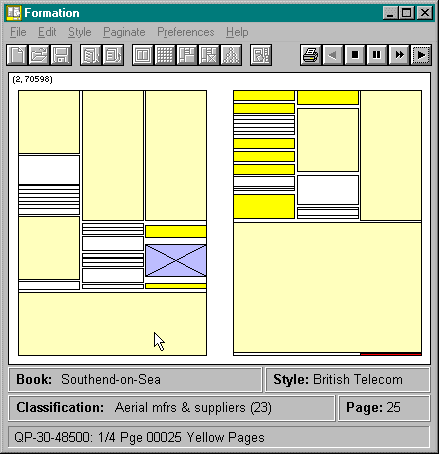Screen dimensions: 439x454
Task: Open the Preferences menu
Action: click(186, 32)
